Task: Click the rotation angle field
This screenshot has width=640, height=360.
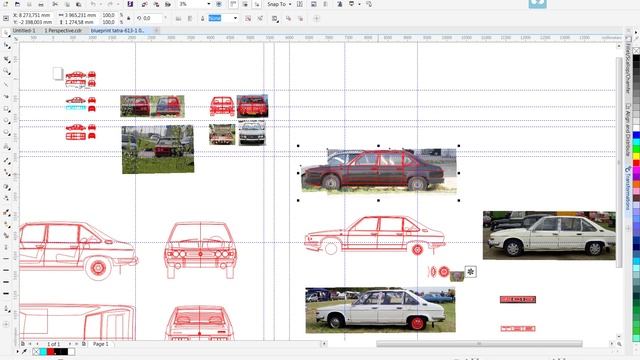Action: coord(153,18)
